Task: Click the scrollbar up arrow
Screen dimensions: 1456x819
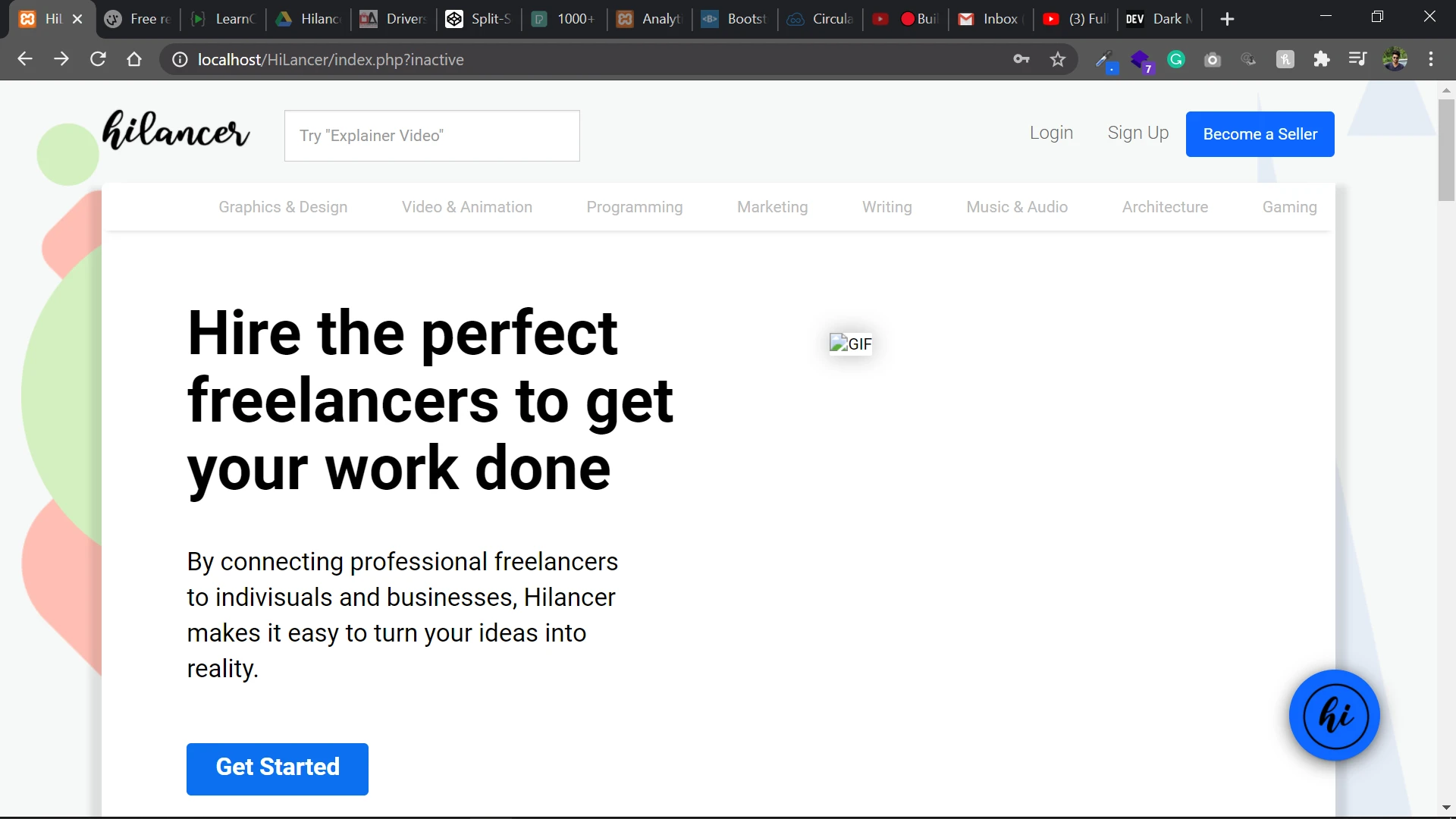Action: 1446,89
